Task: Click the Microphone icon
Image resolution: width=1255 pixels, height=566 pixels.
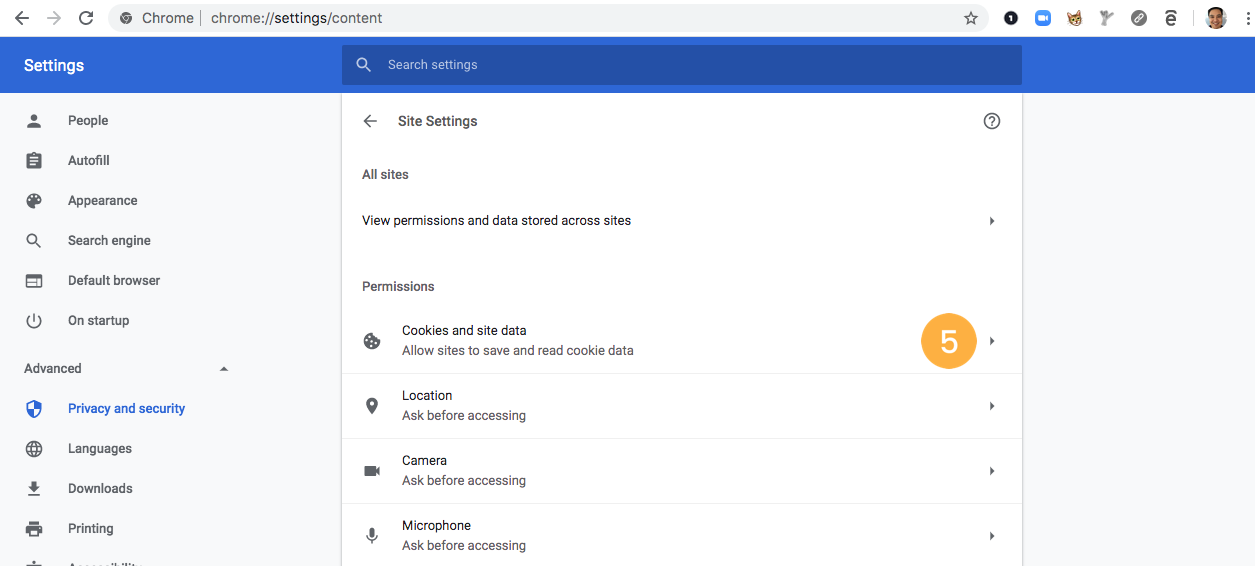Action: pyautogui.click(x=372, y=536)
